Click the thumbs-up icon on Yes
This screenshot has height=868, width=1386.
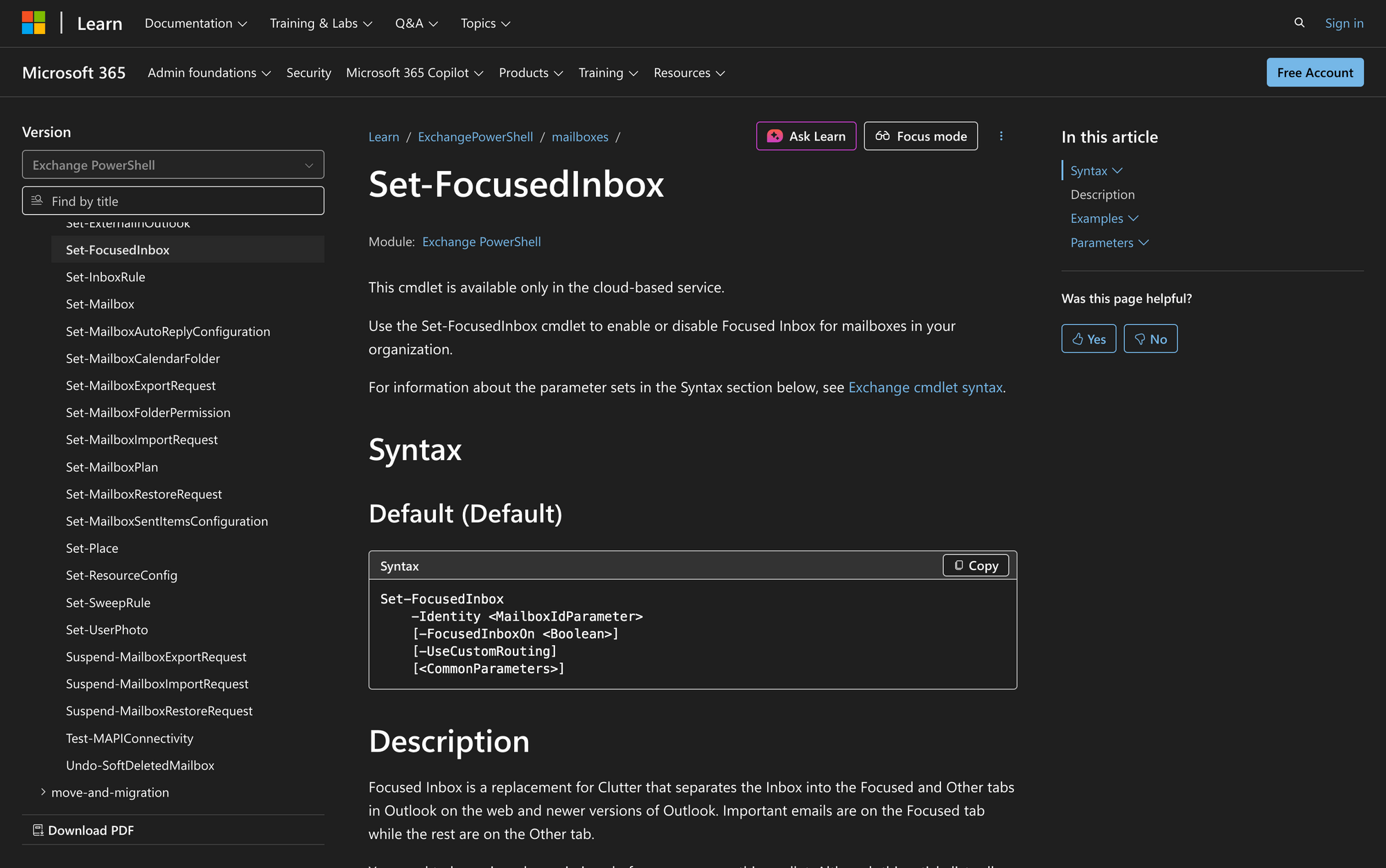(x=1079, y=339)
